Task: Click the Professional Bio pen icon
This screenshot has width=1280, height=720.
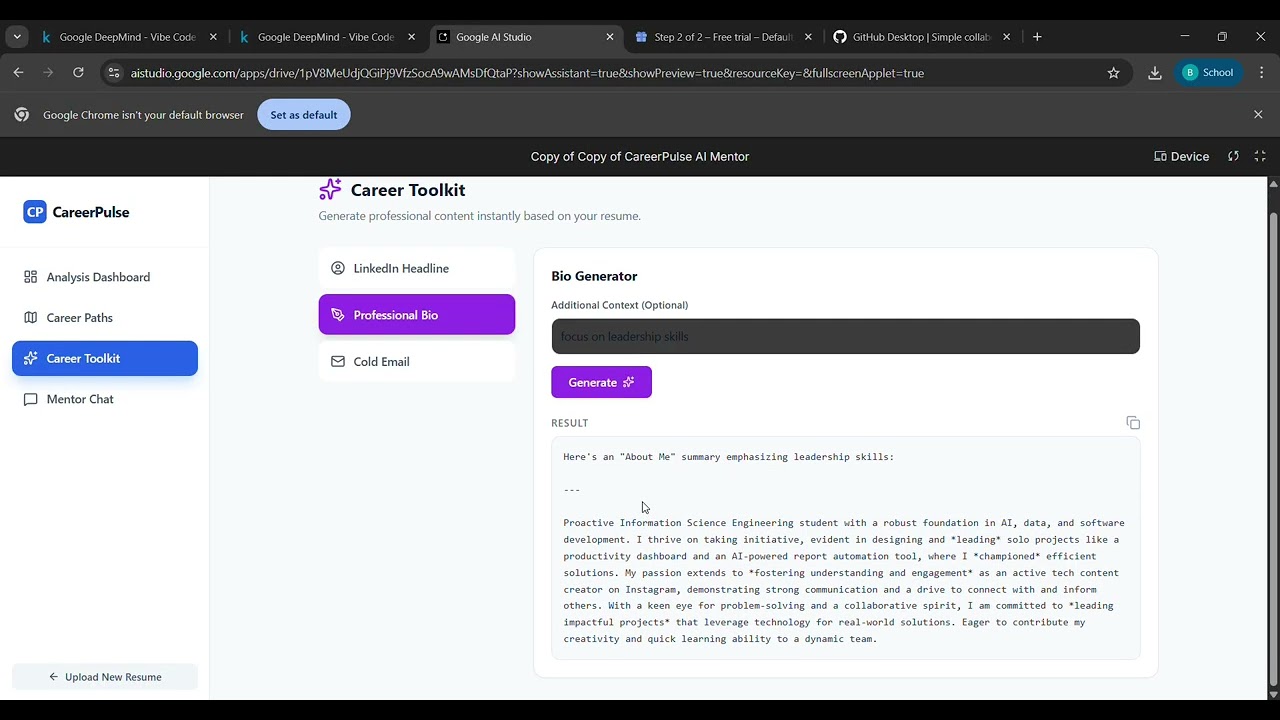Action: tap(338, 315)
